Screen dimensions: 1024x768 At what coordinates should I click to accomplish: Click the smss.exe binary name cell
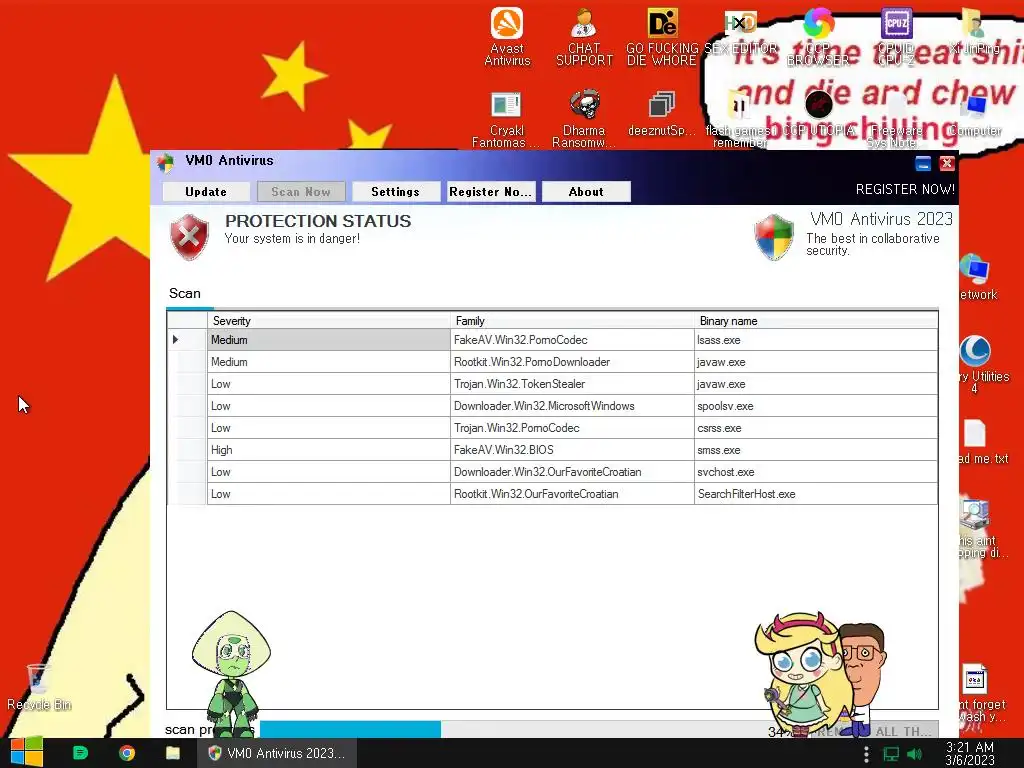coord(816,450)
